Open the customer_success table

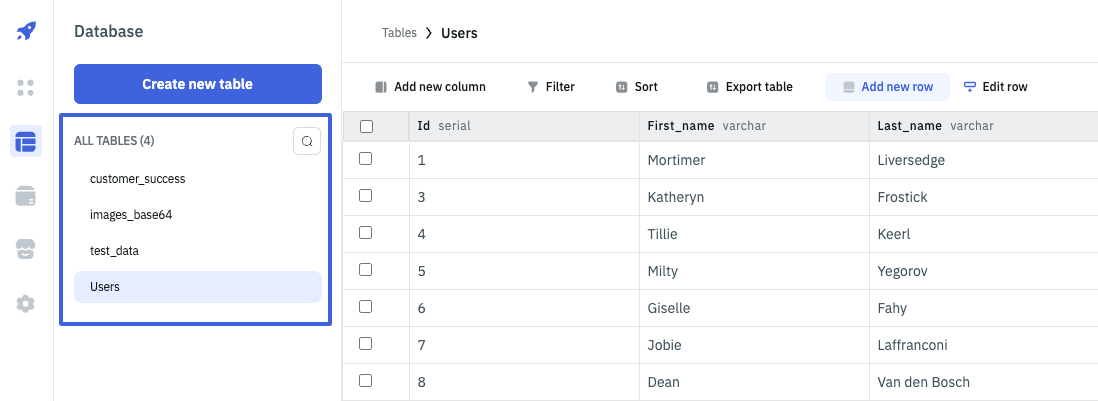click(137, 179)
